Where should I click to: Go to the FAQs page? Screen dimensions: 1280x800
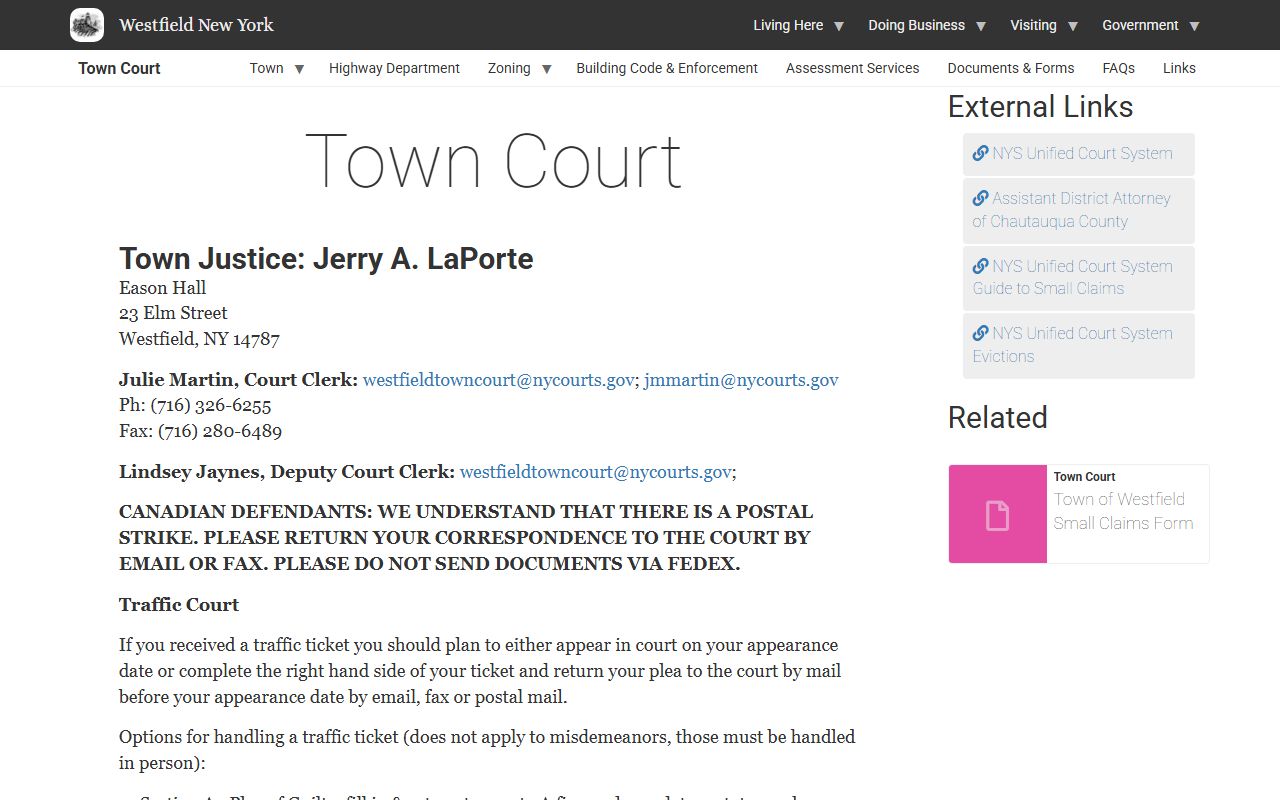1118,68
